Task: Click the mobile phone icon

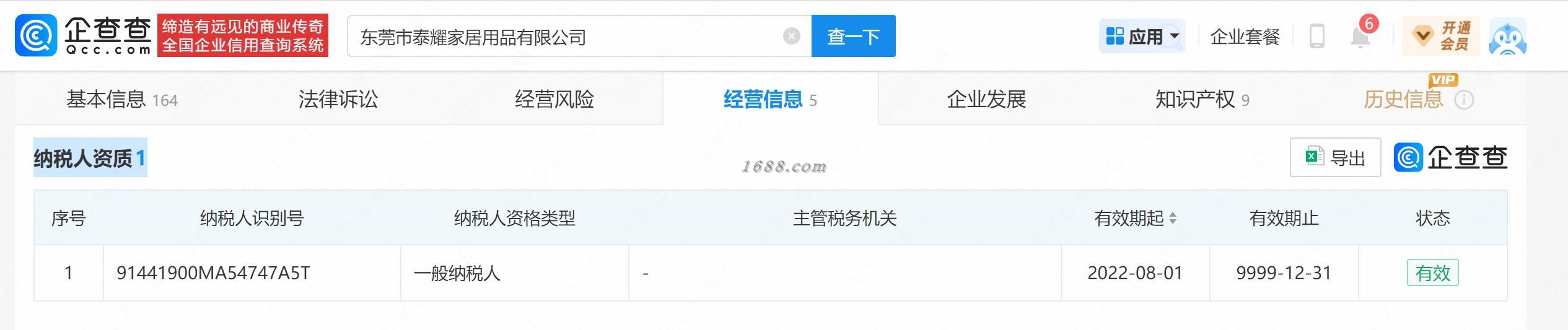Action: pos(1316,37)
